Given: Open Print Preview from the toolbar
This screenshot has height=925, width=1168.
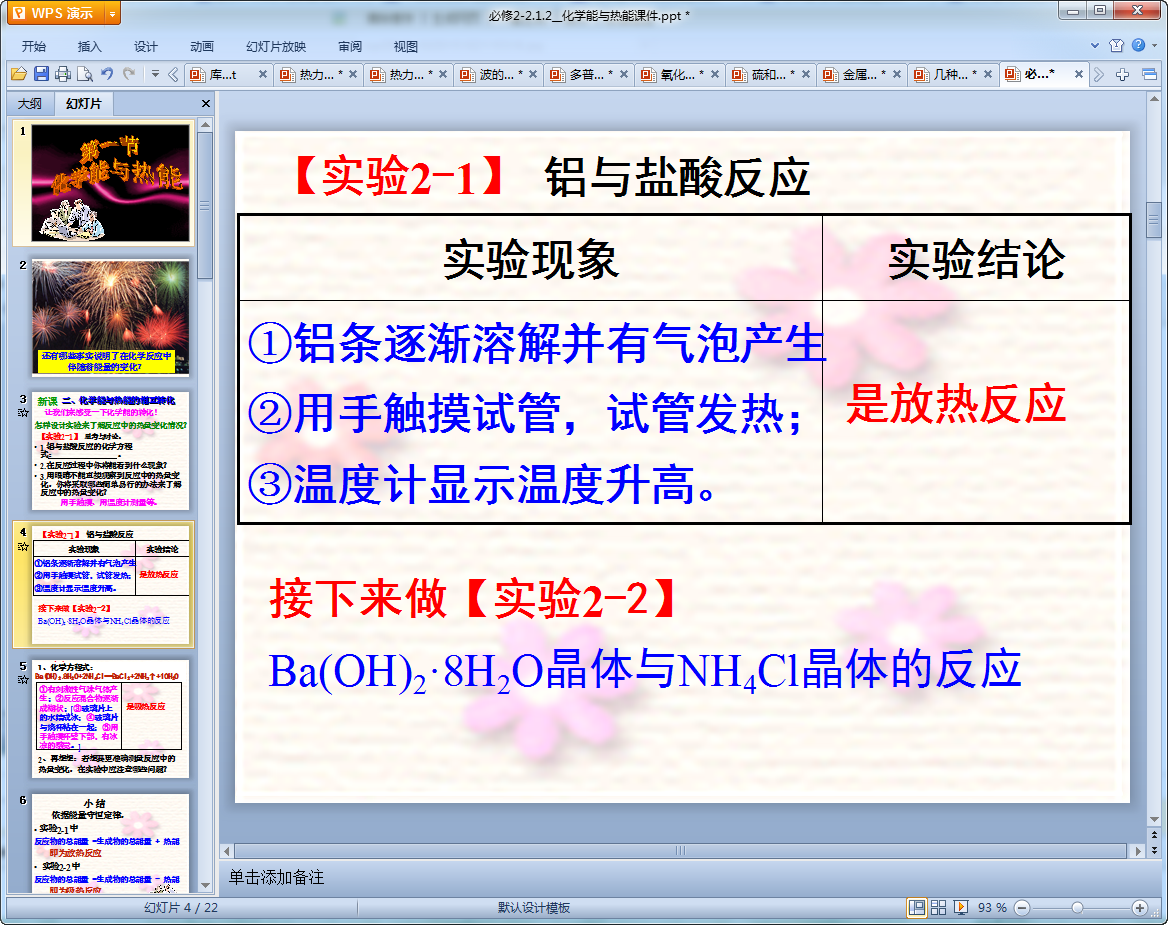Looking at the screenshot, I should 85,74.
